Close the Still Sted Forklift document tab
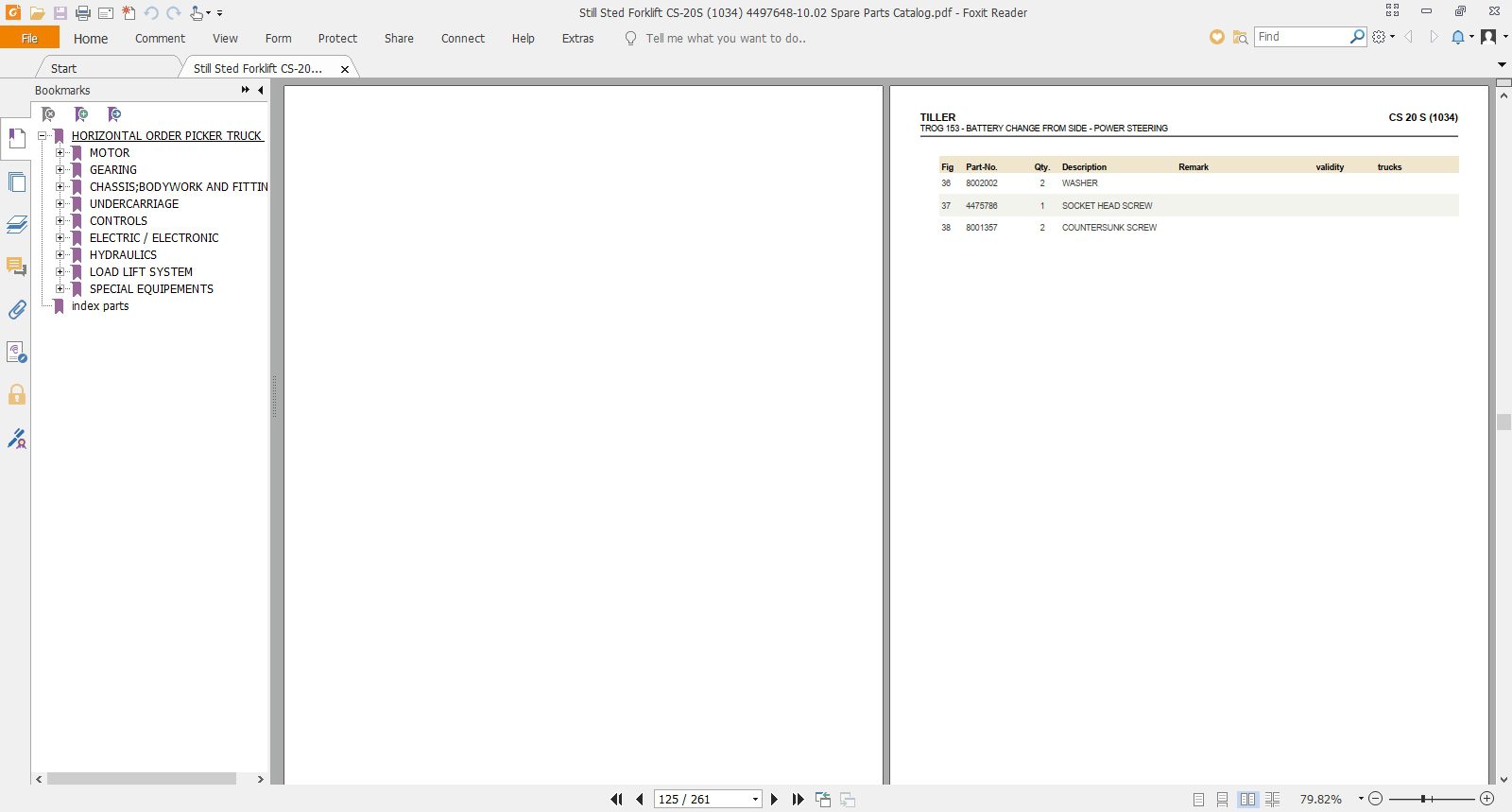 (345, 69)
